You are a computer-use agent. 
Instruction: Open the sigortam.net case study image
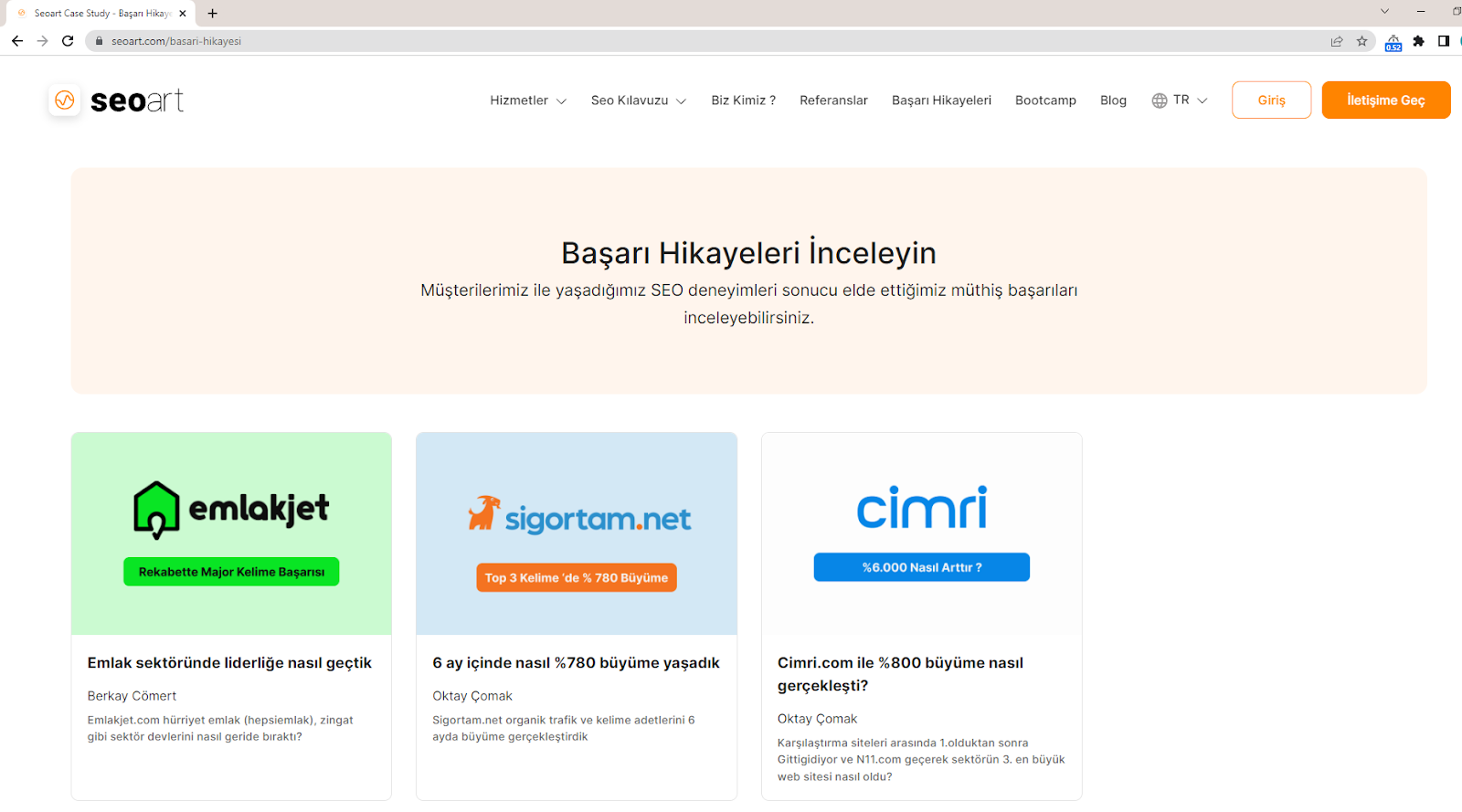577,533
